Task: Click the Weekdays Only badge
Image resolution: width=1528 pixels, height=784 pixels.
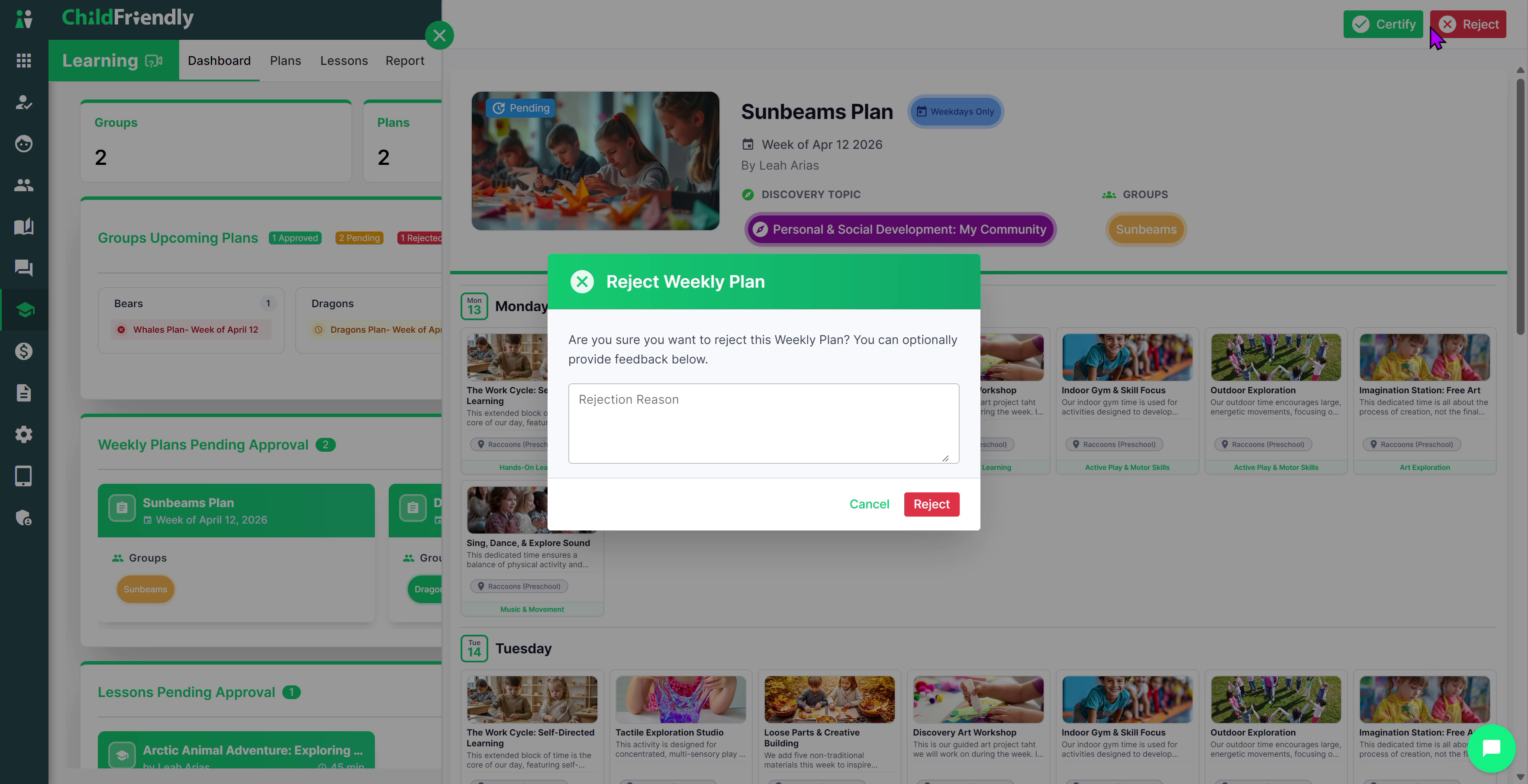Action: tap(955, 112)
